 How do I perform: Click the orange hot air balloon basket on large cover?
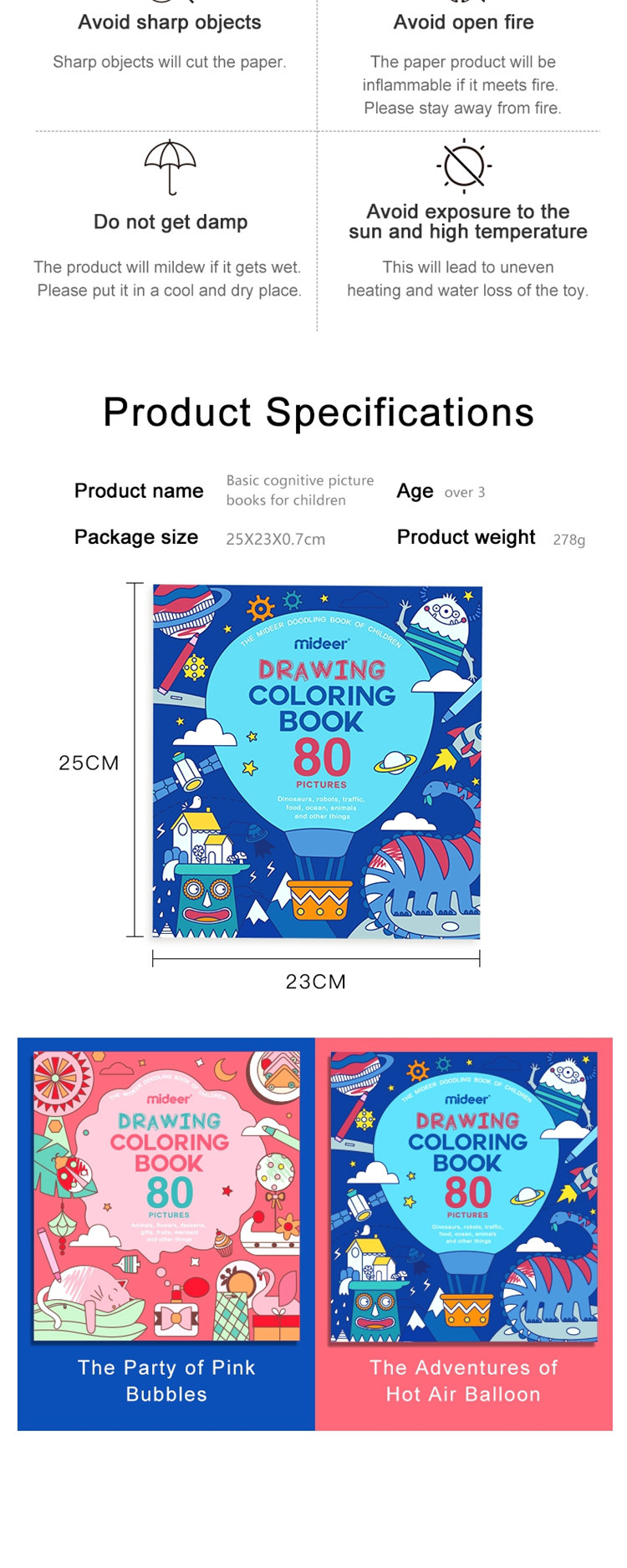point(319,900)
